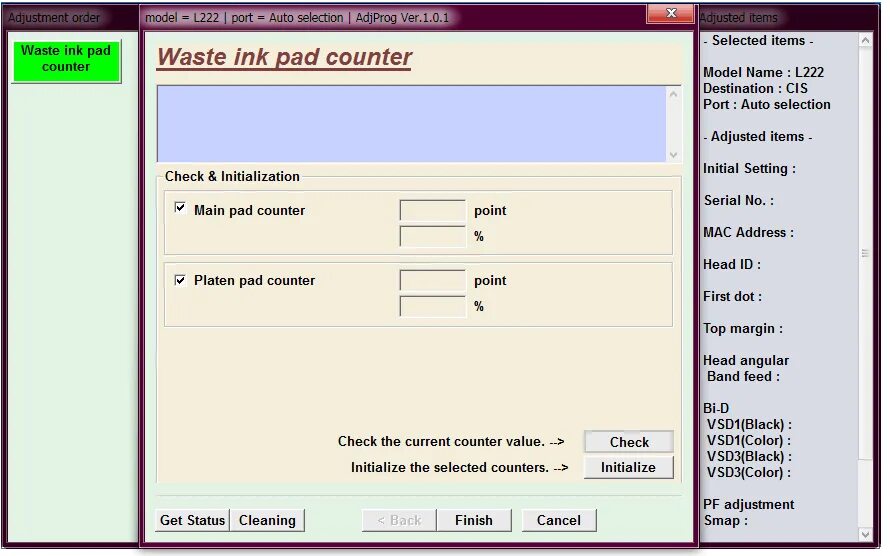Screen dimensions: 890x556
Task: Click the 'VSD3(Color) :' entry
Action: 749,473
